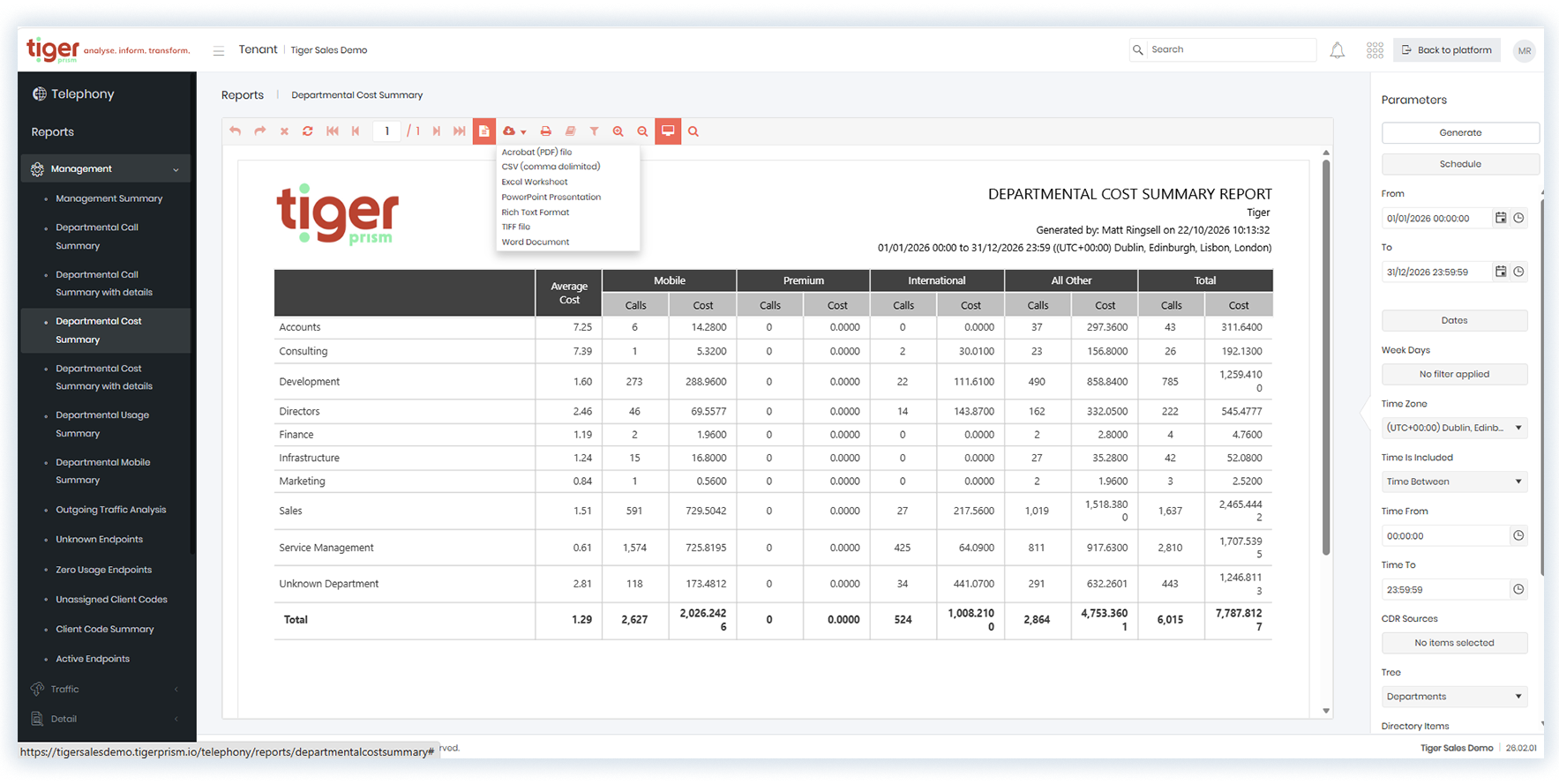Export as Excel Worksheet
The image size is (1559, 784).
click(535, 182)
